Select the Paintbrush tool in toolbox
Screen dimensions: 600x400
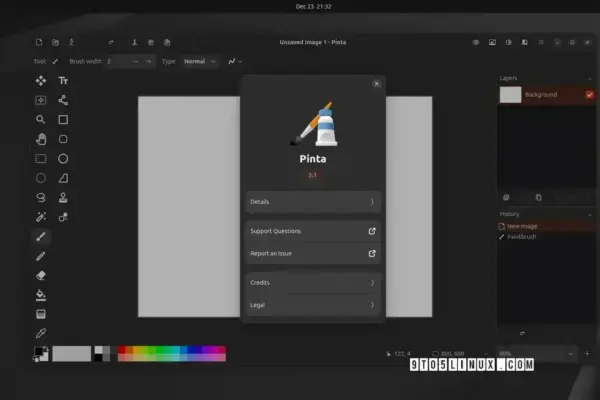click(x=41, y=237)
